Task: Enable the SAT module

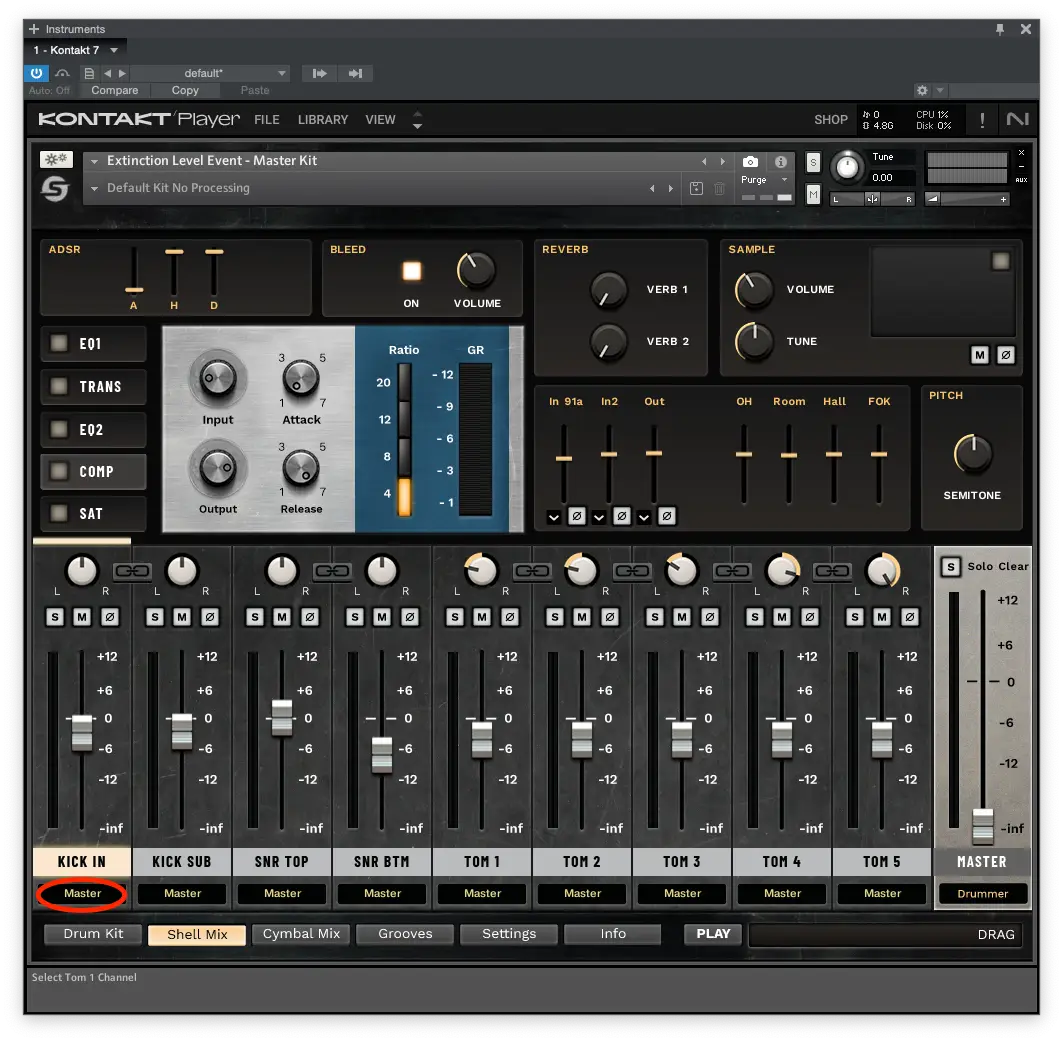Action: [60, 513]
